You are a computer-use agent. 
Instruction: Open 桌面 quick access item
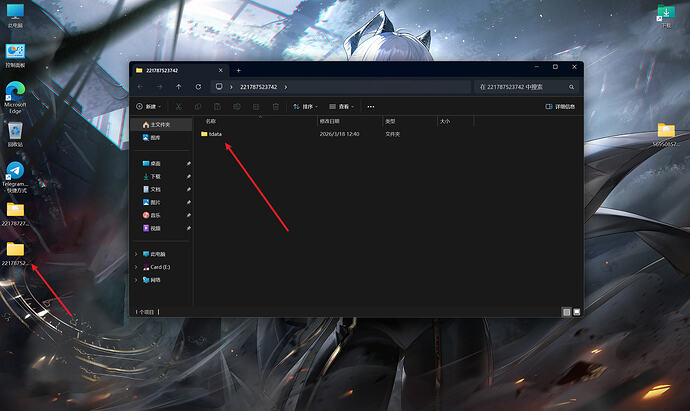(x=161, y=163)
